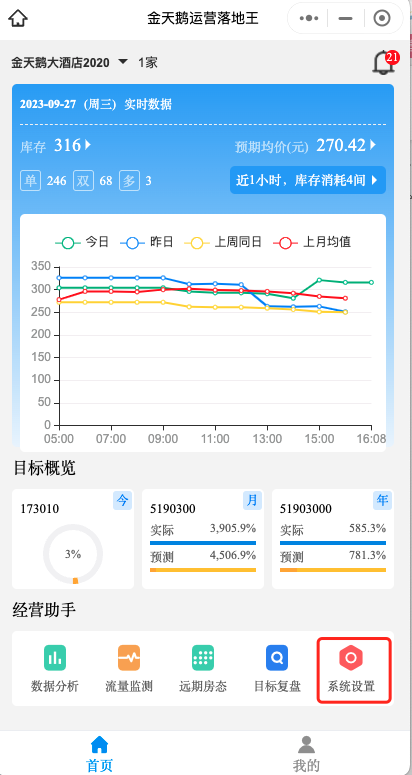Switch to the 首页 bottom tab
Screen dimensions: 412x775
click(x=100, y=753)
